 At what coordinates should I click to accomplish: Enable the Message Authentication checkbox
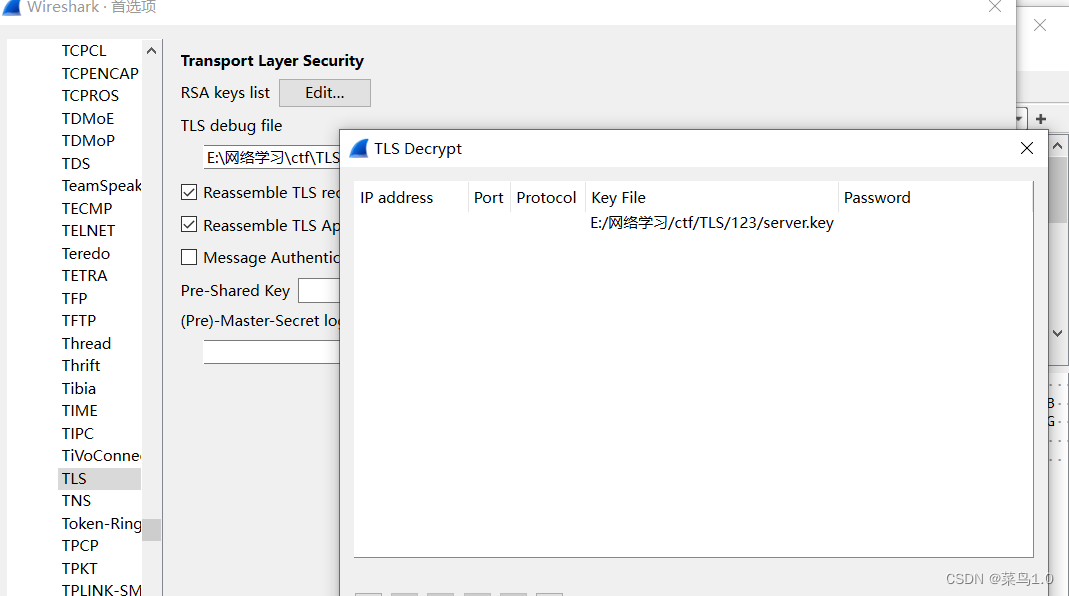(189, 257)
